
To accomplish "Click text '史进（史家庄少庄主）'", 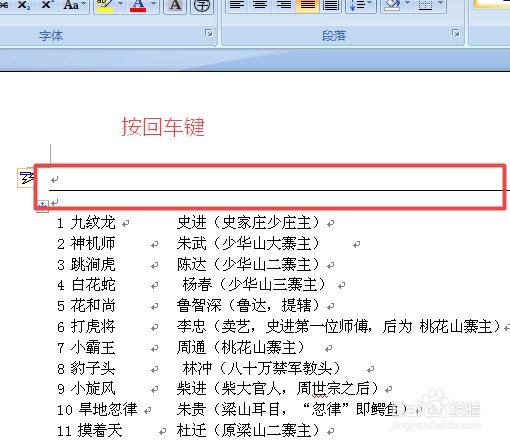I will [x=248, y=223].
